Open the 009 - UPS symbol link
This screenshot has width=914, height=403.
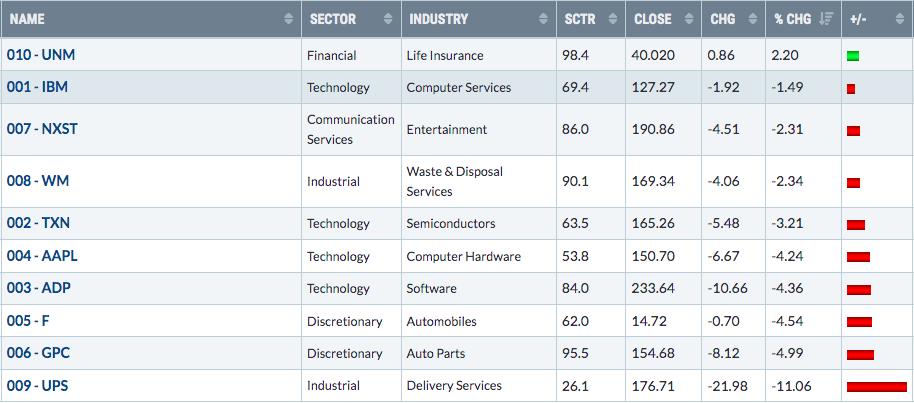coord(38,386)
